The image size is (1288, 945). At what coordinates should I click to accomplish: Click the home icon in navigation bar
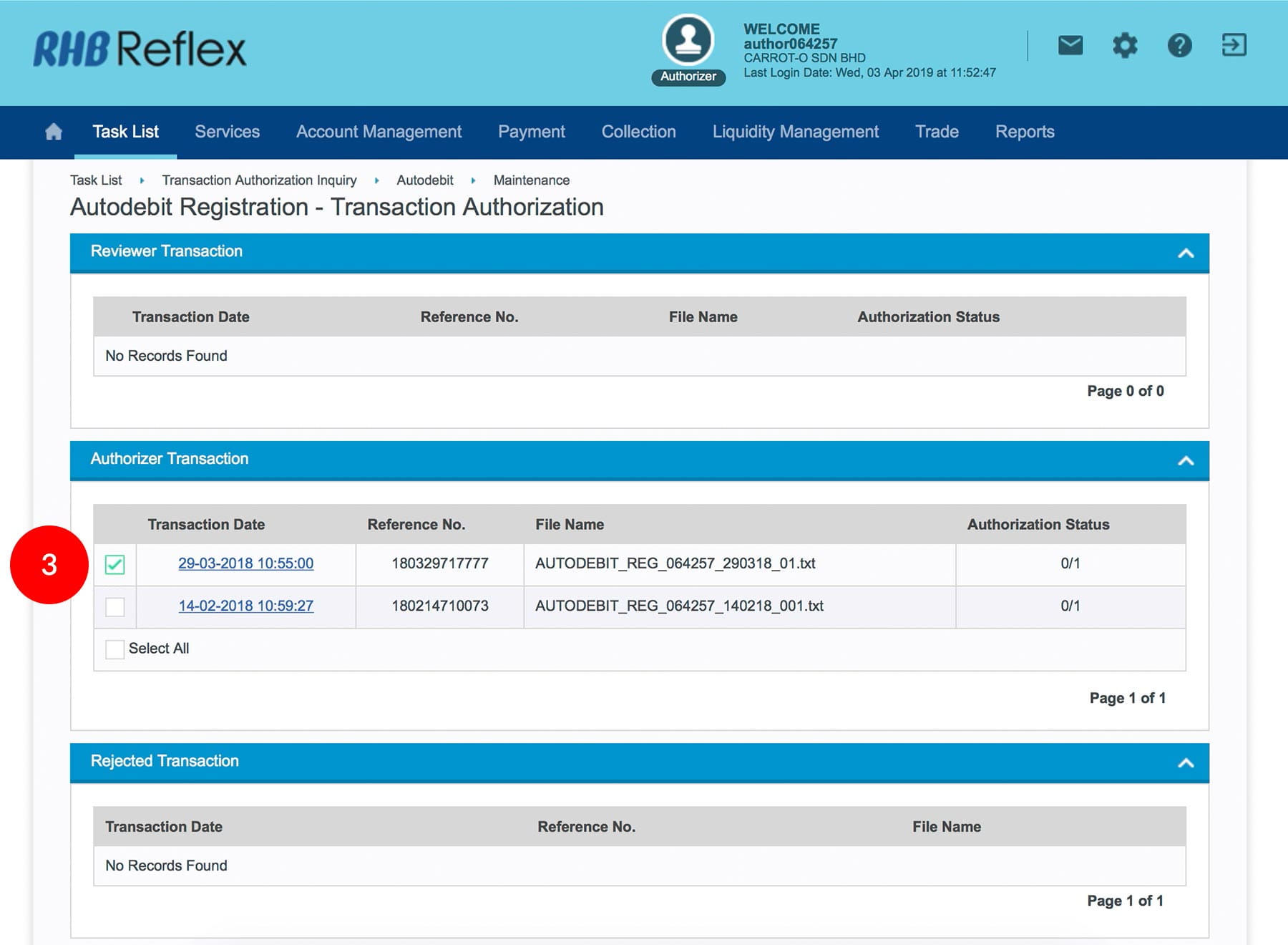(54, 132)
